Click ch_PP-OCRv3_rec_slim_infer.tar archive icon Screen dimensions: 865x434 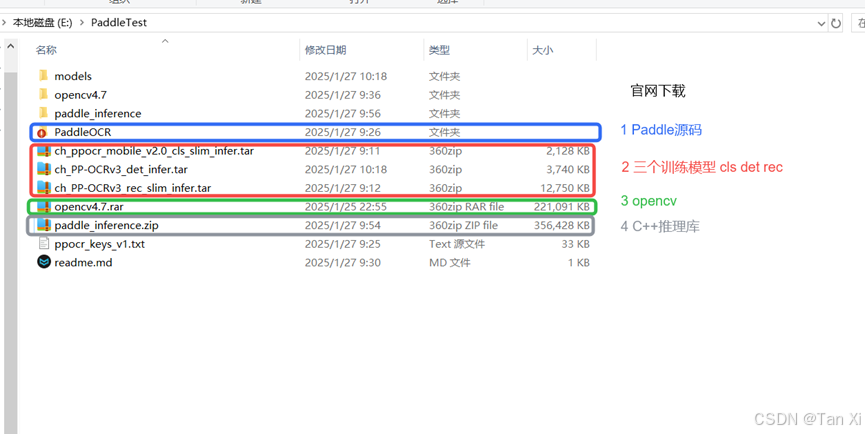[x=44, y=188]
